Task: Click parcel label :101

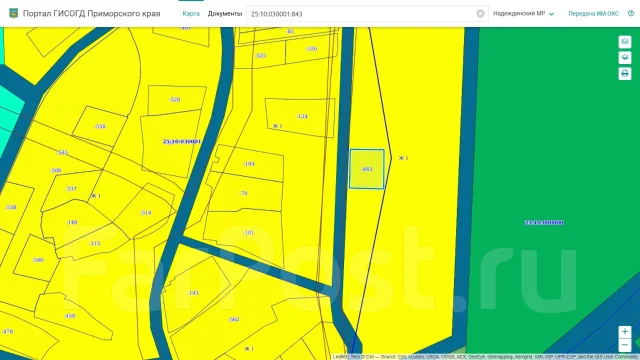Action: pyautogui.click(x=249, y=233)
